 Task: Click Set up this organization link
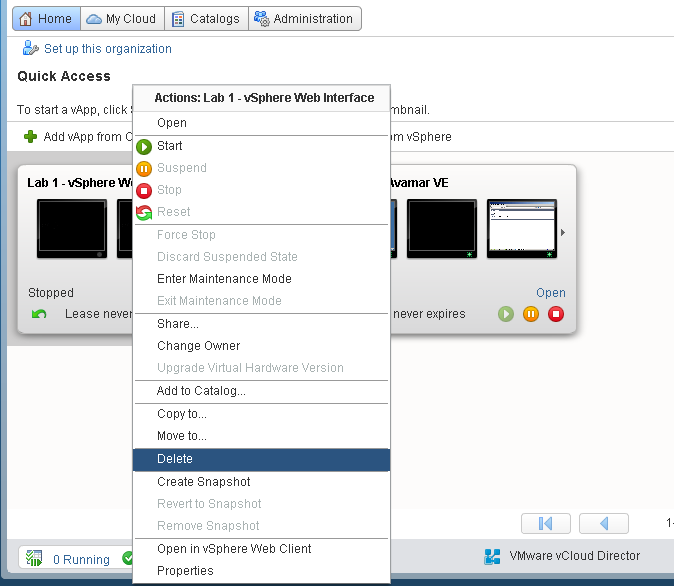pos(107,49)
